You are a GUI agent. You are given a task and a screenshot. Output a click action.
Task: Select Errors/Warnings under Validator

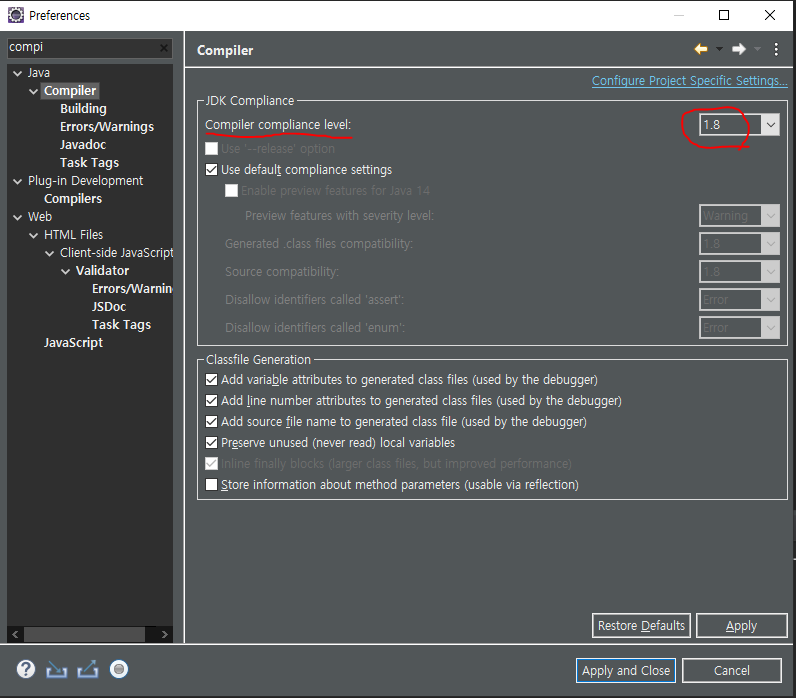click(x=132, y=288)
